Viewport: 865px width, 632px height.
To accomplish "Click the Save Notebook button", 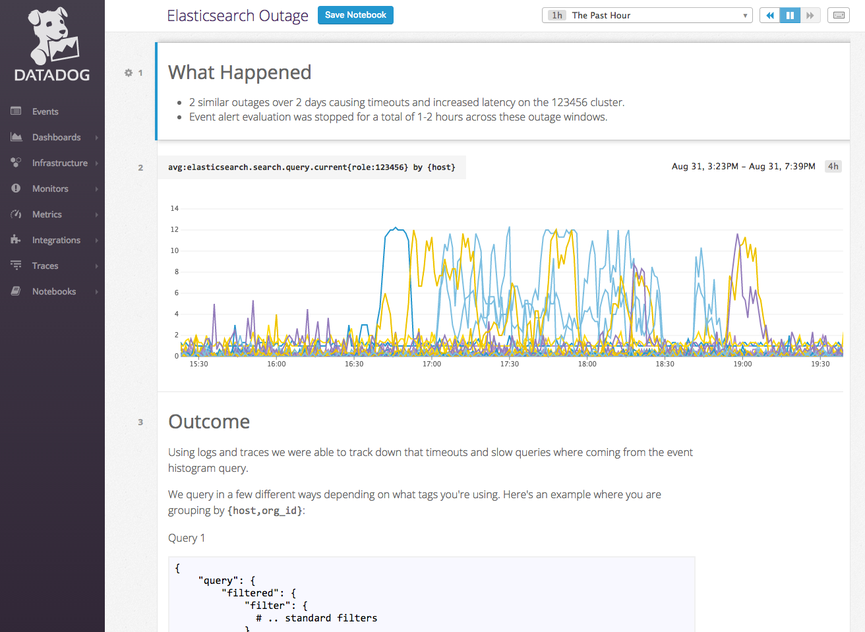I will pos(355,15).
